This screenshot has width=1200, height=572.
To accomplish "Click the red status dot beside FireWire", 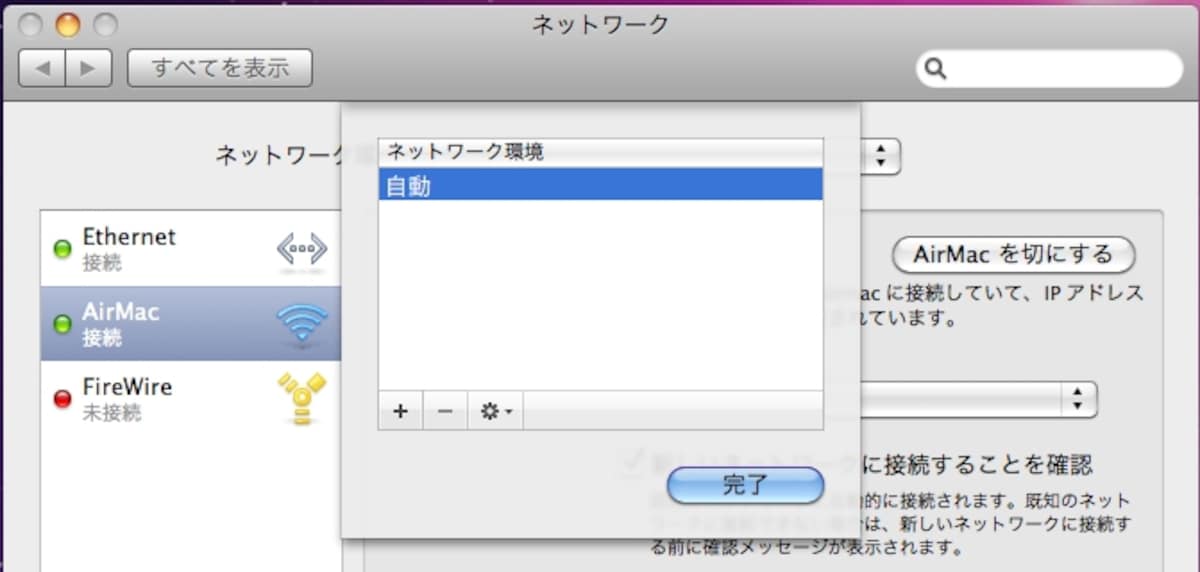I will click(x=62, y=398).
